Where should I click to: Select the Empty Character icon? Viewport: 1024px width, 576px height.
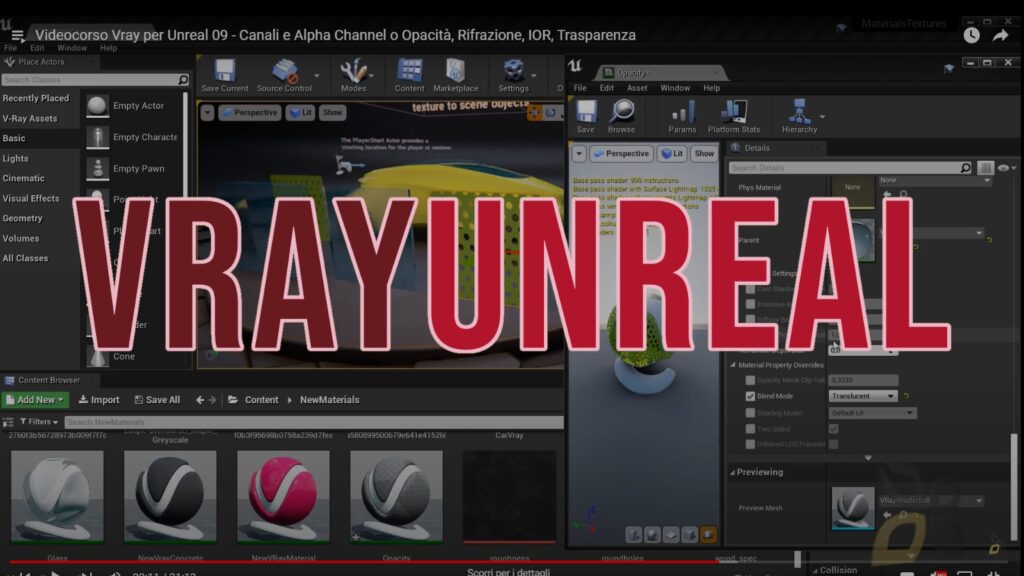97,137
